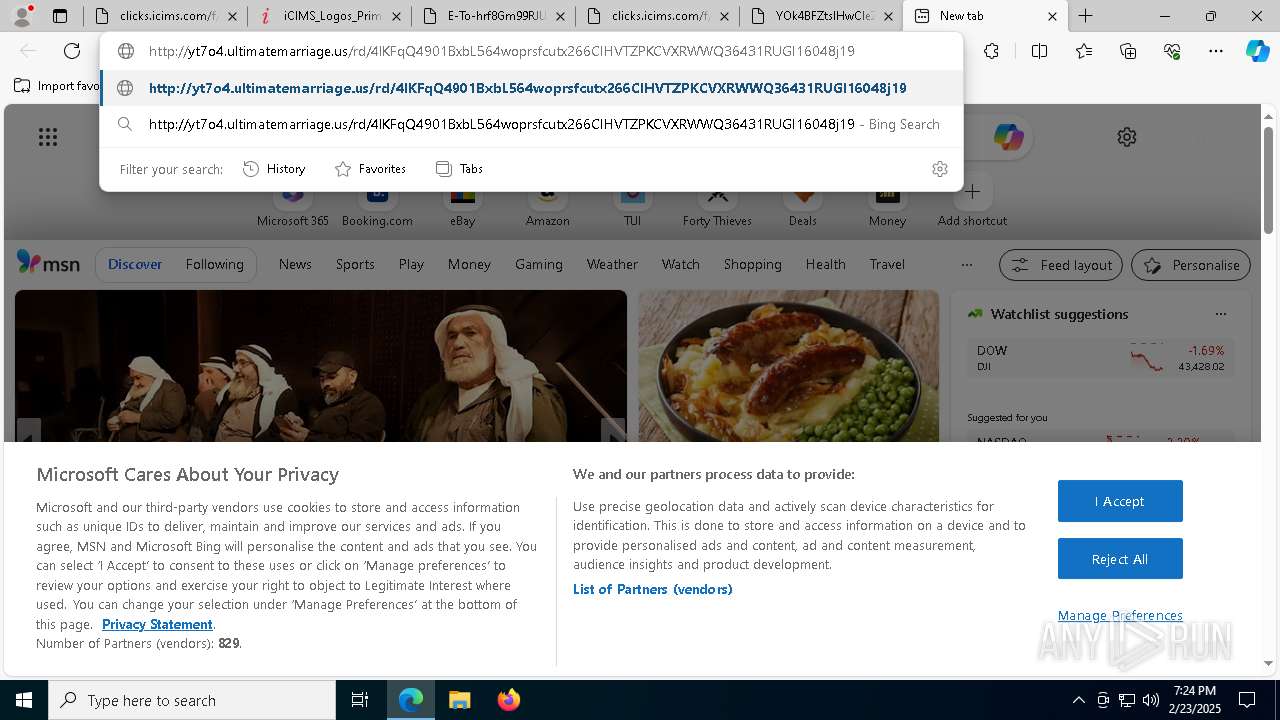Click the Add shortcut plus icon
Viewport: 1280px width, 720px height.
(x=972, y=191)
